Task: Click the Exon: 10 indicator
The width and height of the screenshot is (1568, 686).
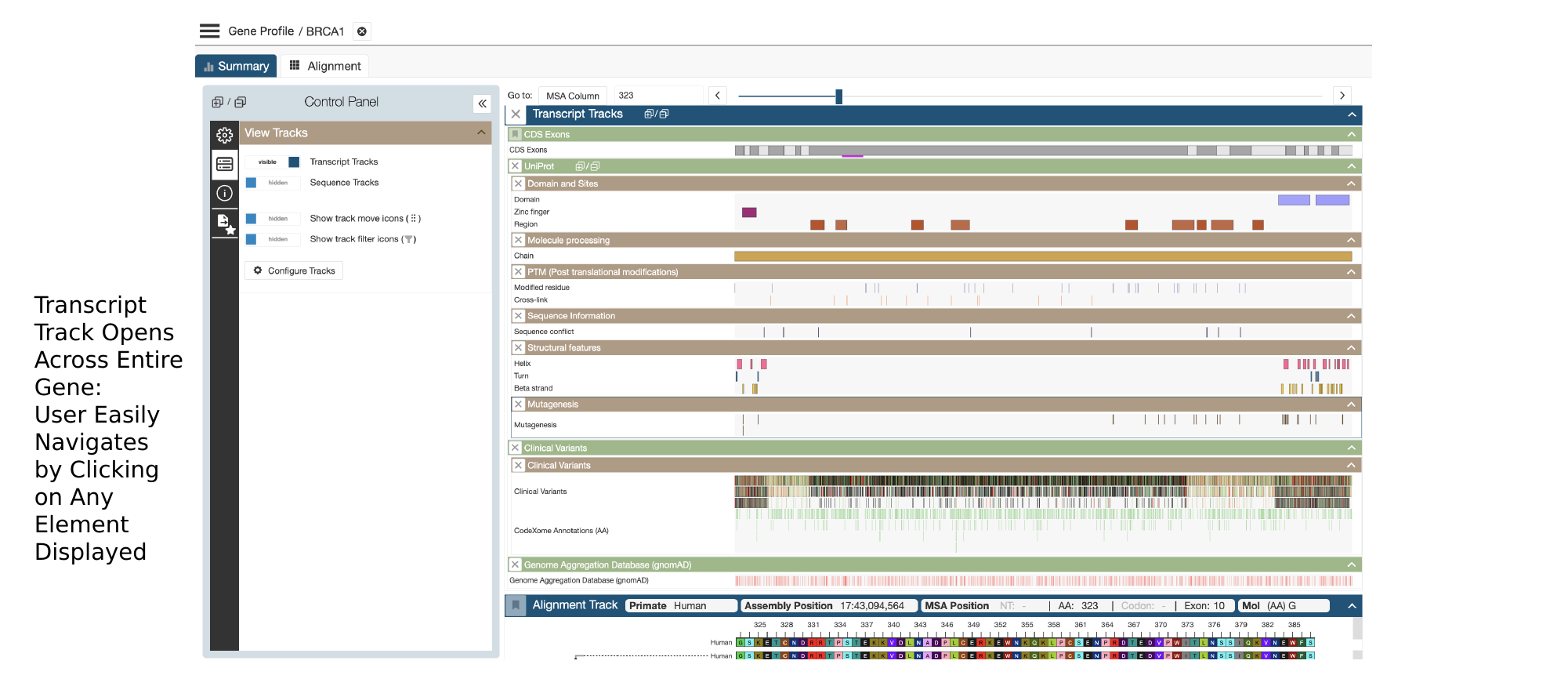Action: coord(1204,606)
